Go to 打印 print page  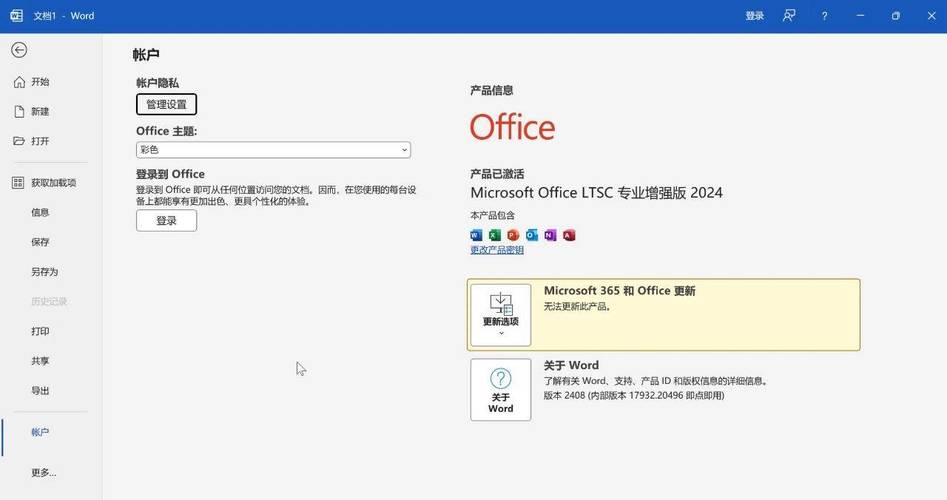click(x=40, y=332)
